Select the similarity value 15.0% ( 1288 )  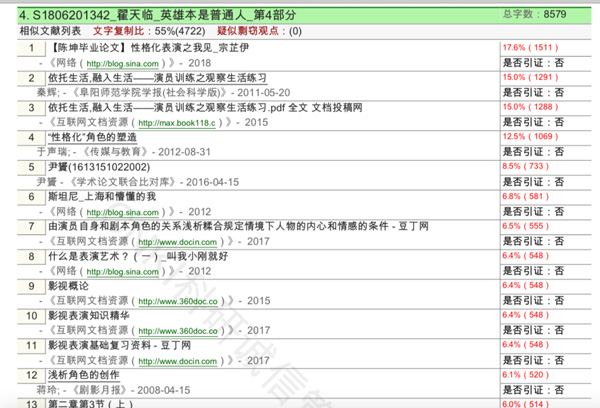tap(530, 107)
